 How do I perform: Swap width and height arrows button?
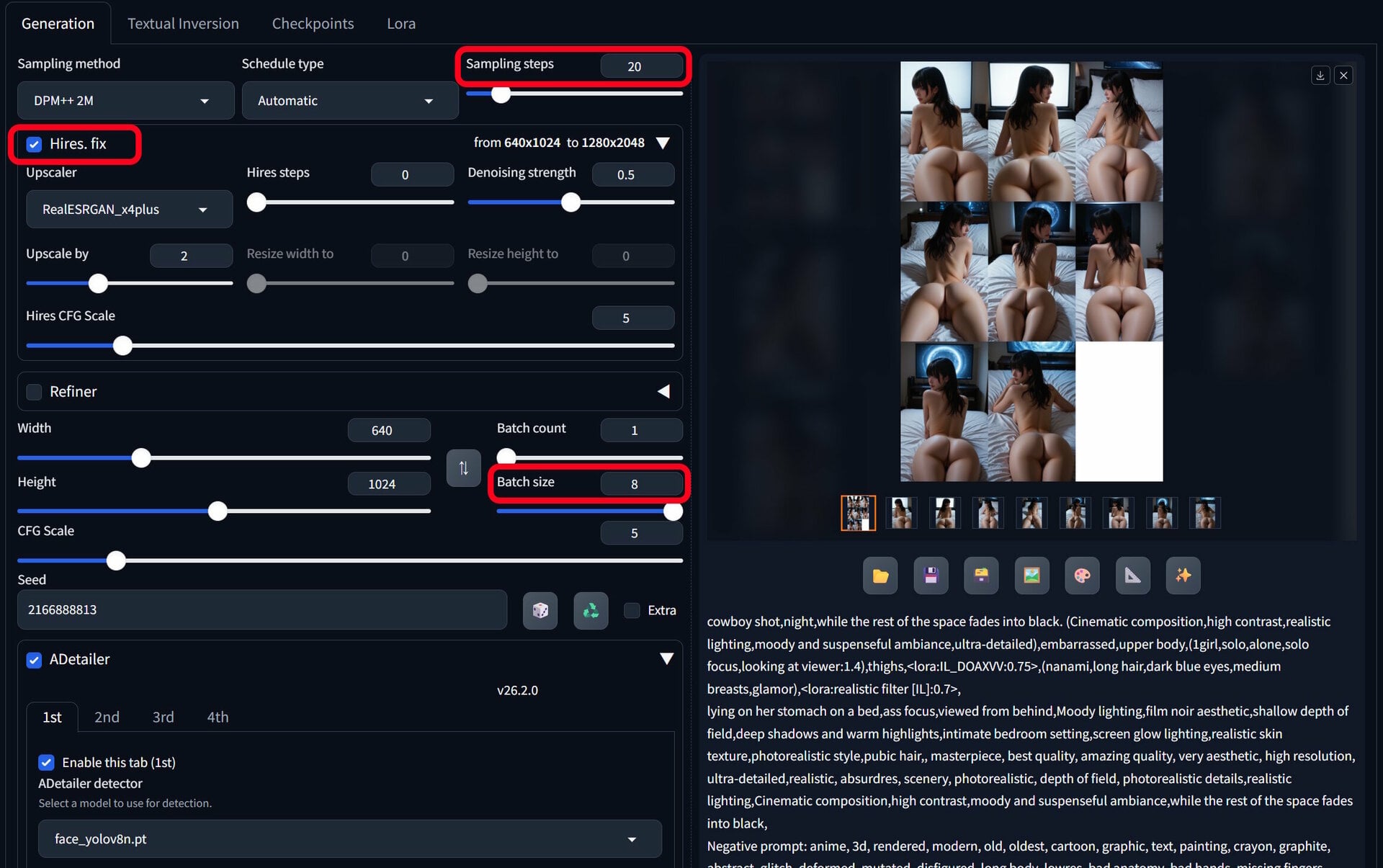463,468
